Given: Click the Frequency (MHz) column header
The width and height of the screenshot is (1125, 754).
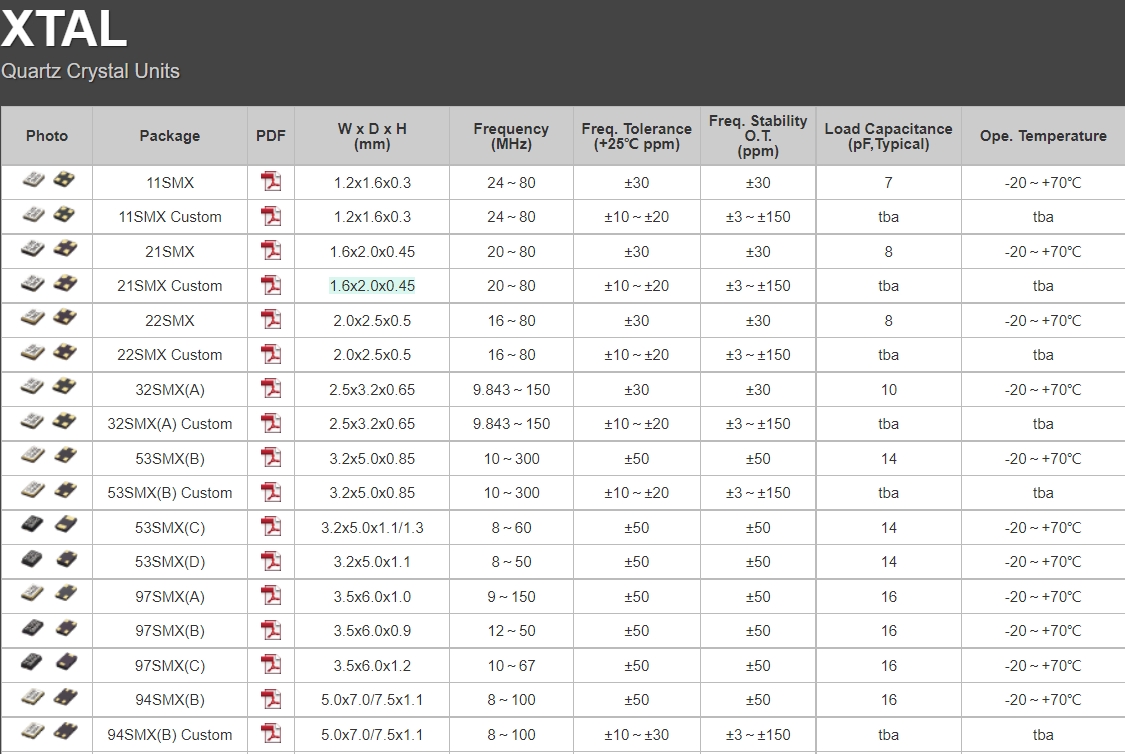Looking at the screenshot, I should coord(511,136).
